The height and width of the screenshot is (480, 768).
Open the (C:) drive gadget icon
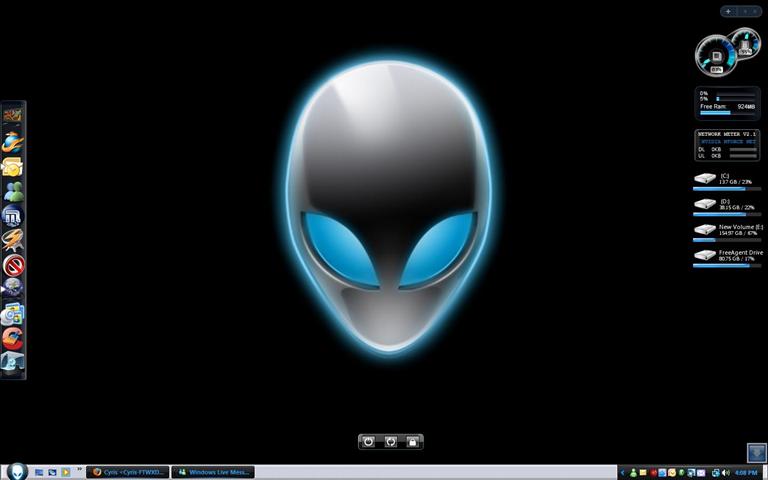705,178
